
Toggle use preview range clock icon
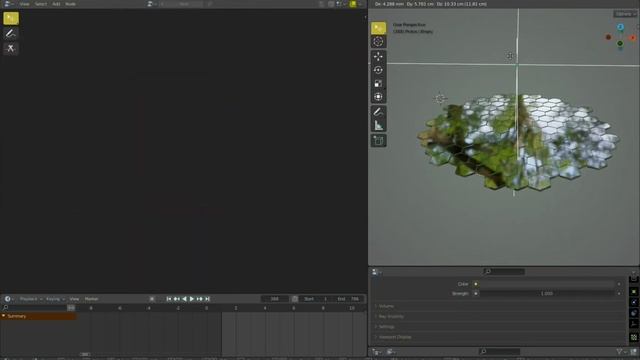point(295,299)
